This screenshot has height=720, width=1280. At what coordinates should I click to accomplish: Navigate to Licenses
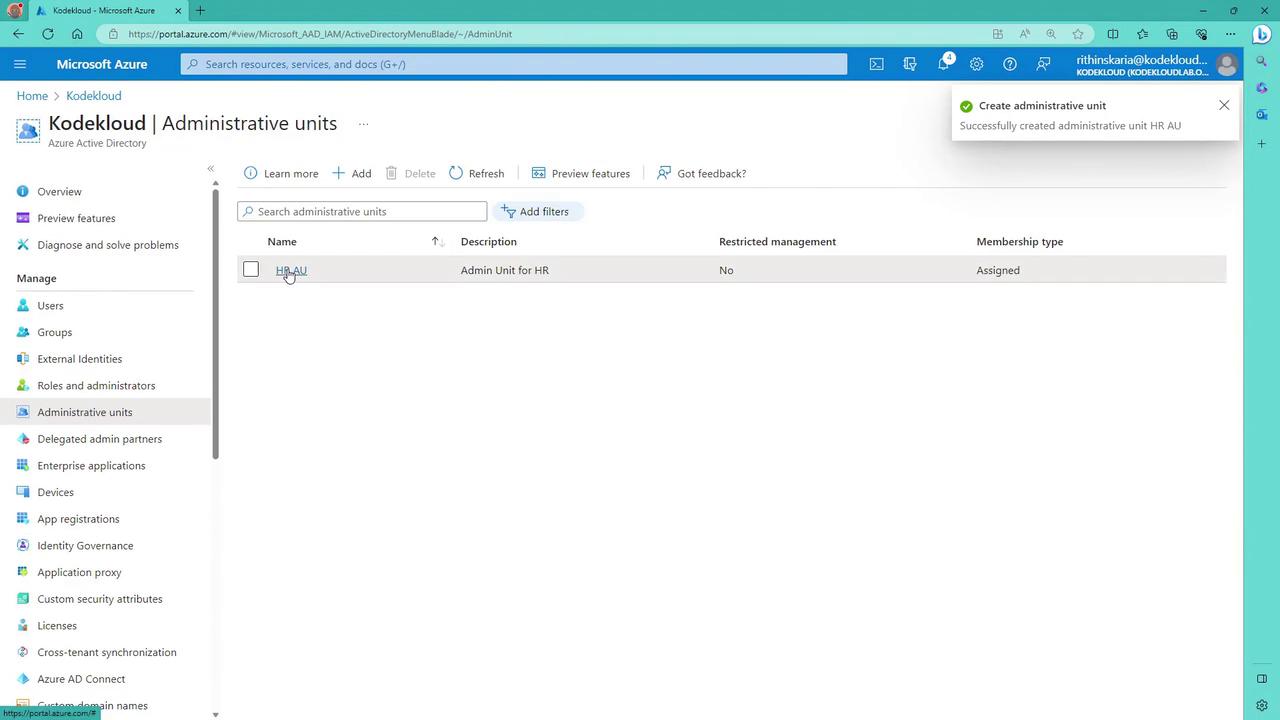coord(57,625)
